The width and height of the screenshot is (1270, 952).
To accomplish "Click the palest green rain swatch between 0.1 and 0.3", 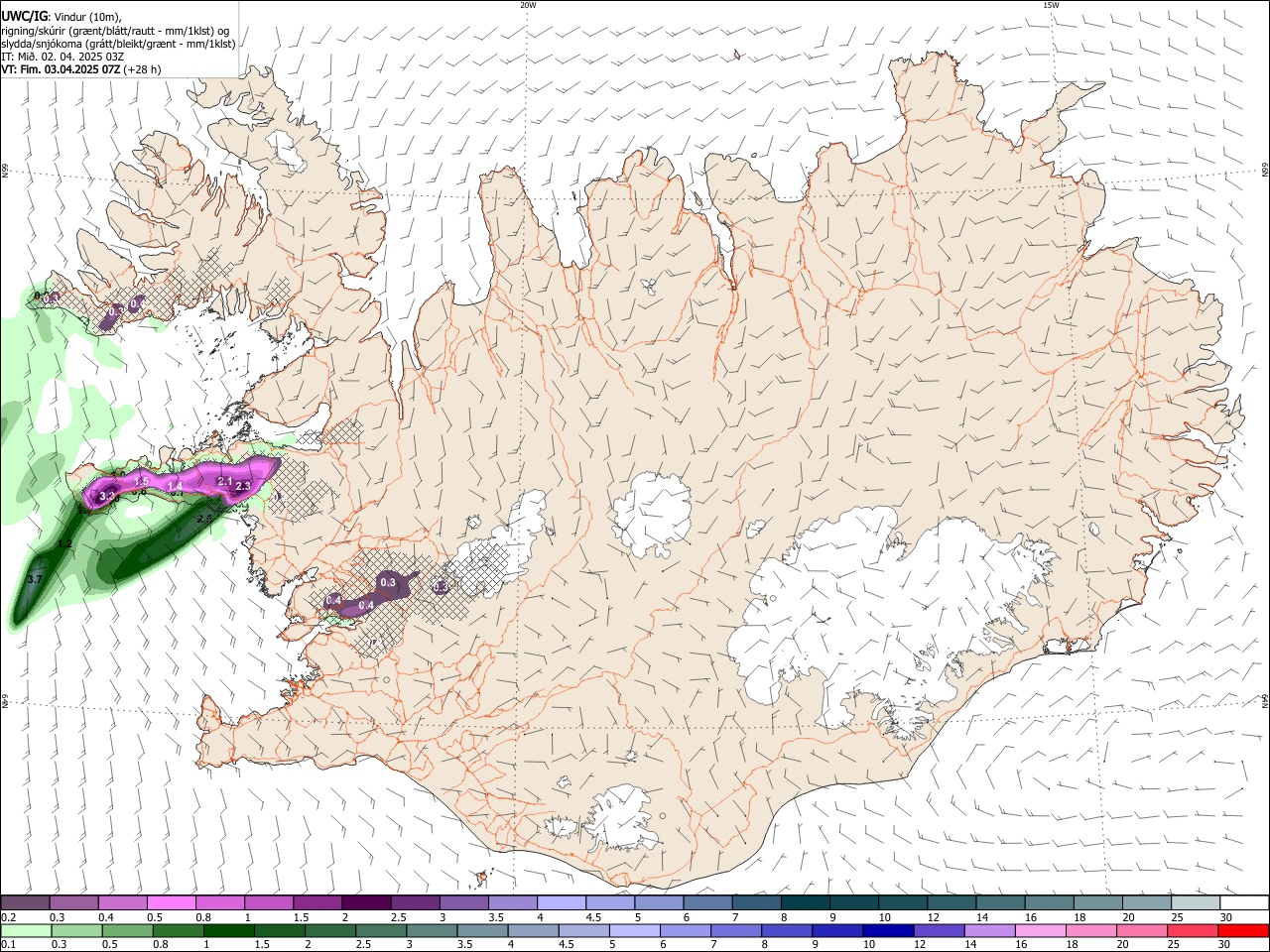I will pyautogui.click(x=26, y=930).
